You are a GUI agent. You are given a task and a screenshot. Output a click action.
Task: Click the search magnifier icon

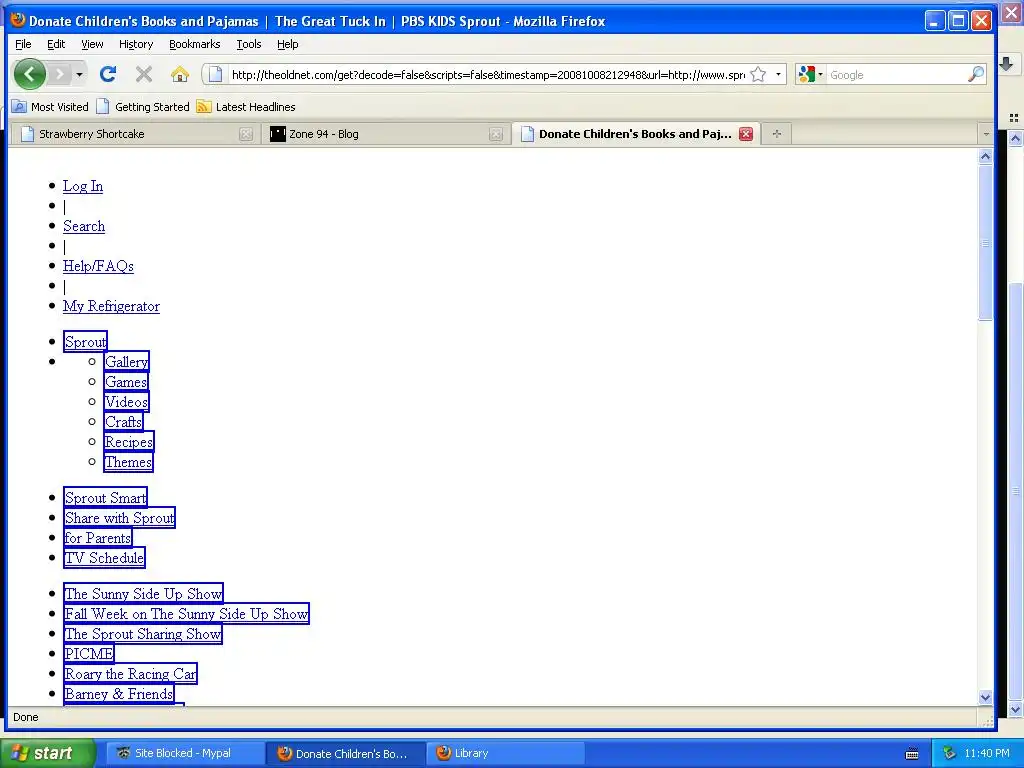(x=976, y=74)
